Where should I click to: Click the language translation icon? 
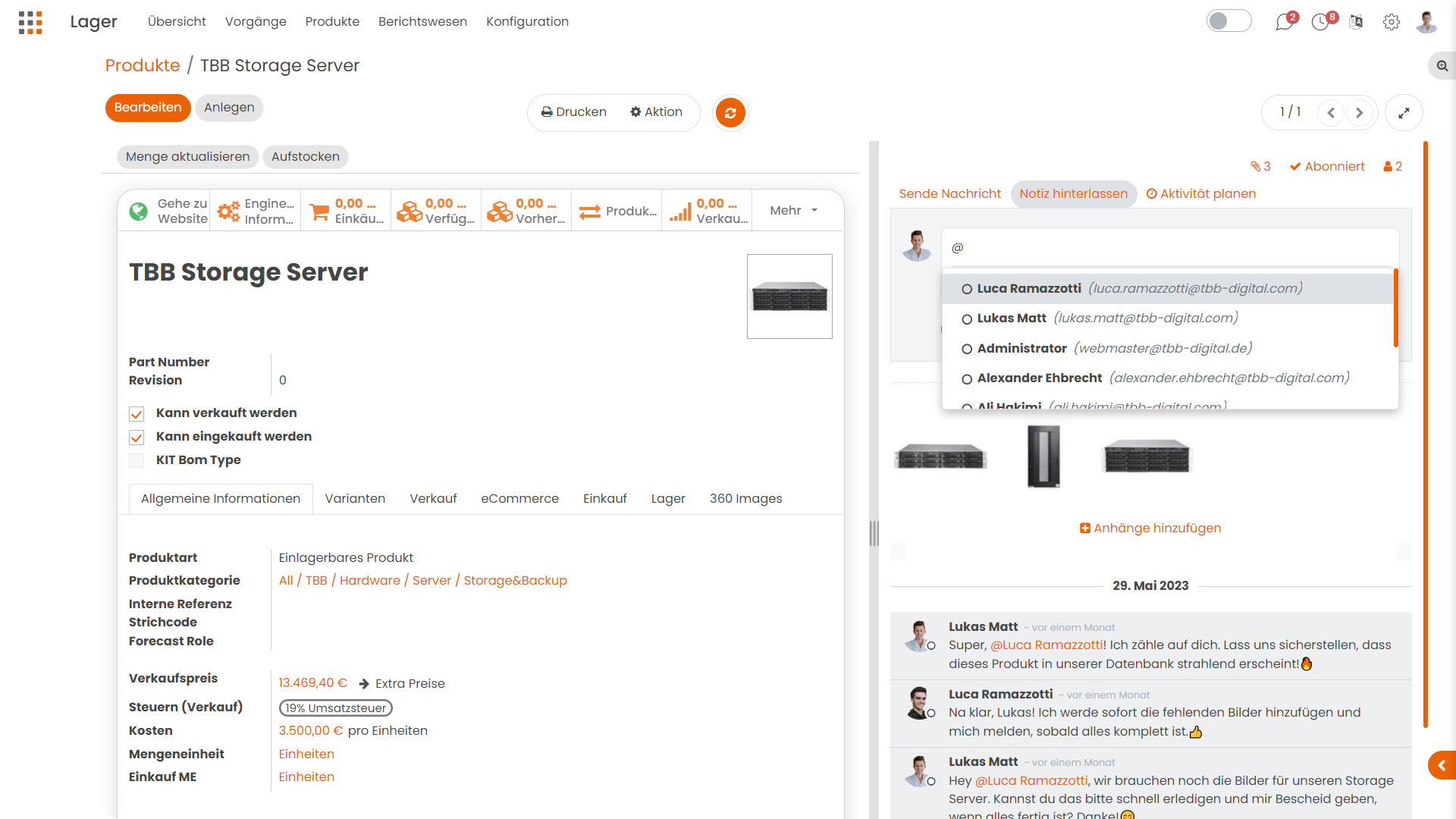[x=1356, y=22]
